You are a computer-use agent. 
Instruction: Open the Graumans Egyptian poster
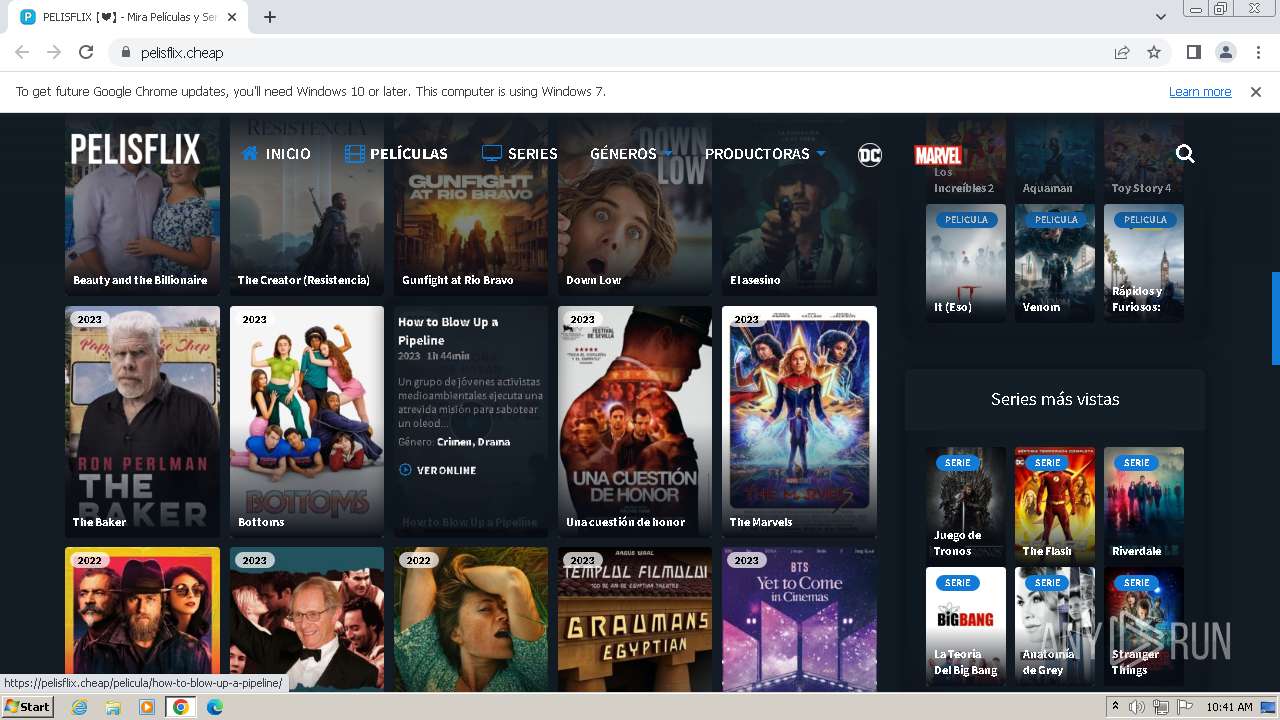click(635, 619)
